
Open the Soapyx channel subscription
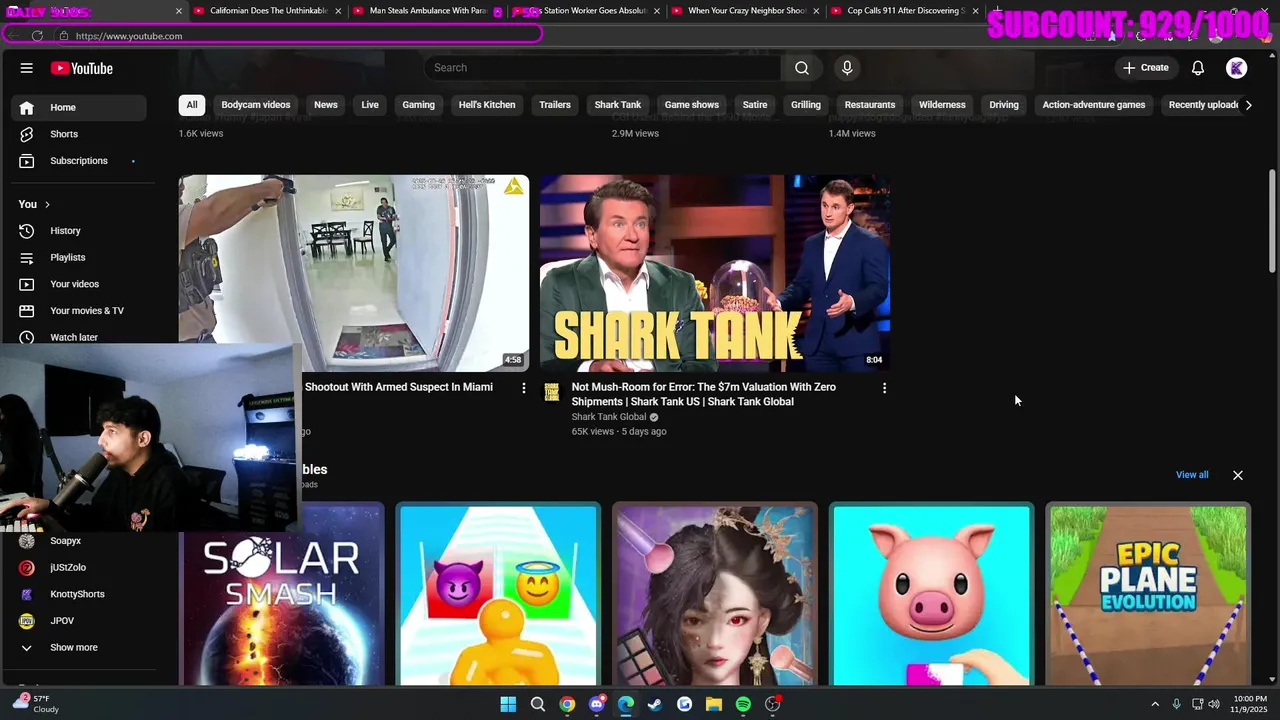tap(80, 541)
